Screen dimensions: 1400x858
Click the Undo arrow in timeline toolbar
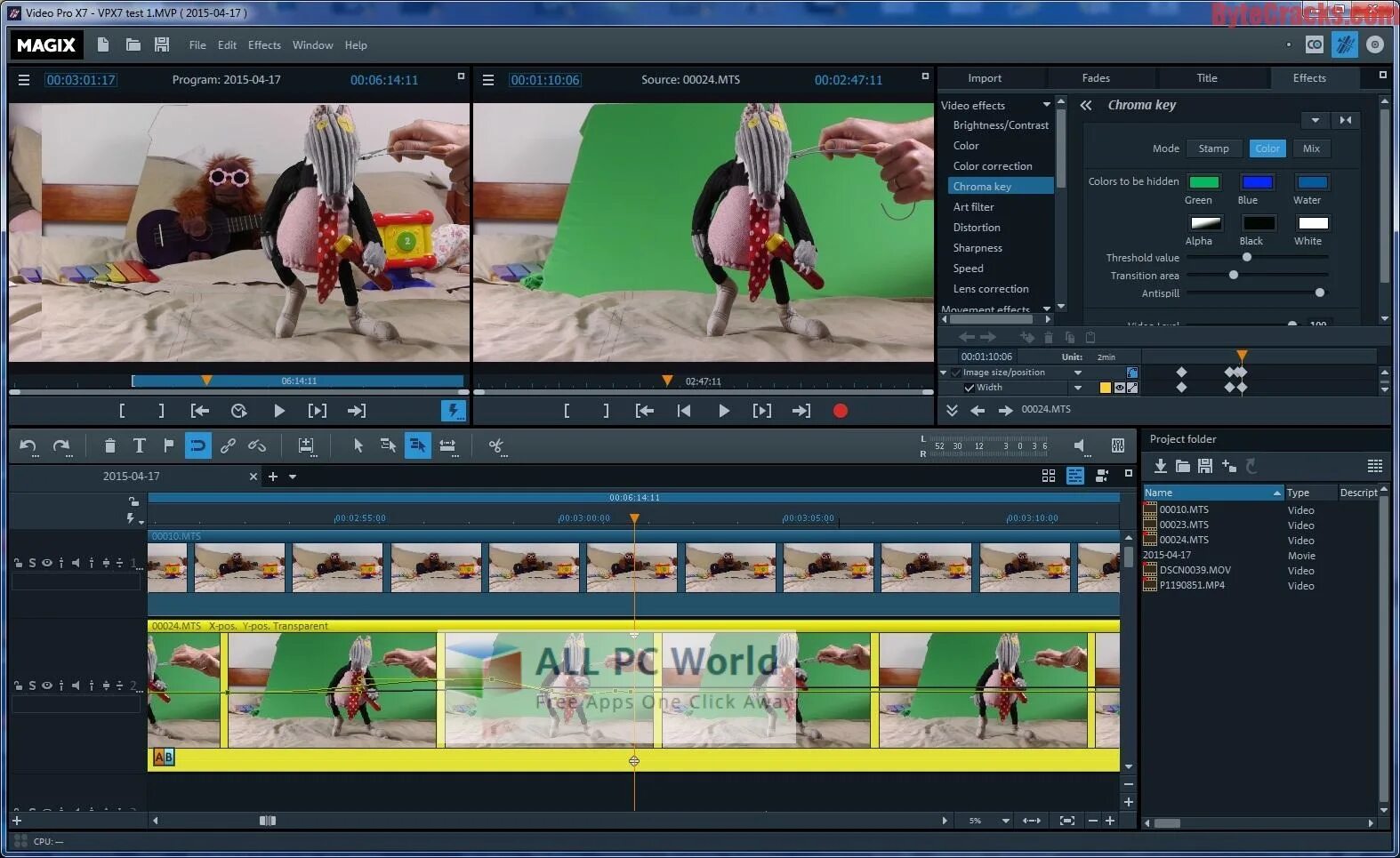pyautogui.click(x=28, y=446)
